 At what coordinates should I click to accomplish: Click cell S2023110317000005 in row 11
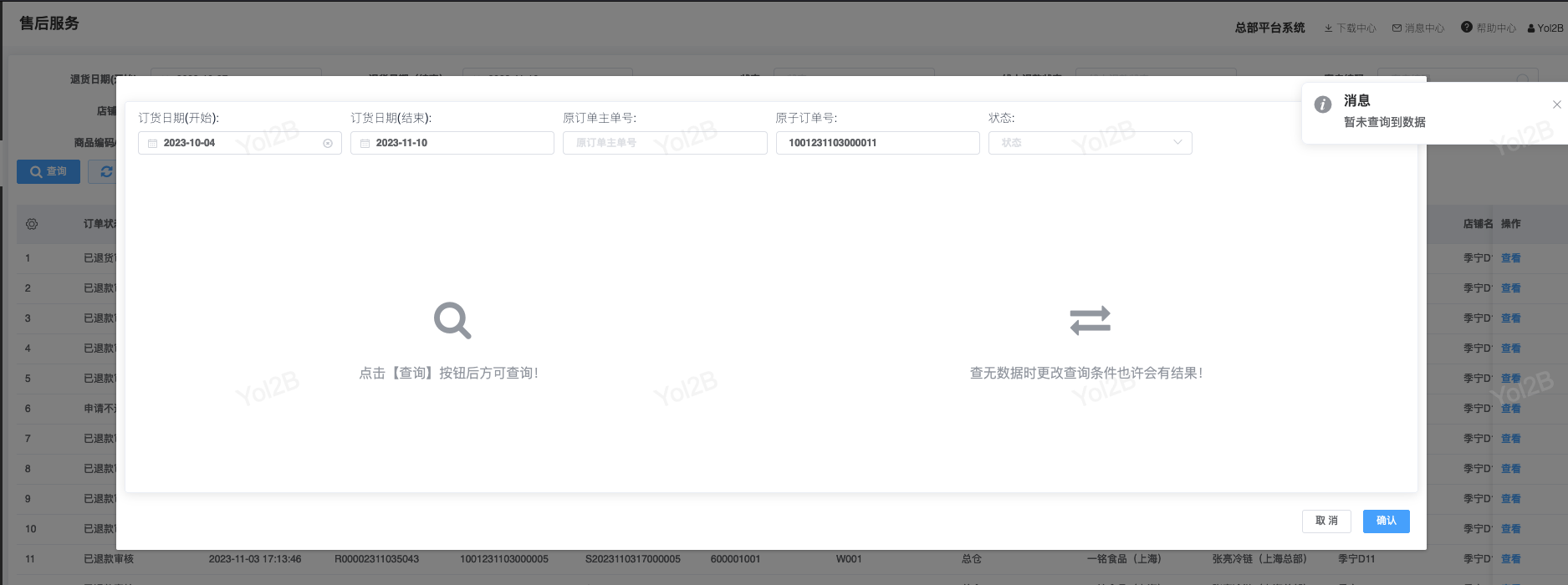click(x=633, y=559)
